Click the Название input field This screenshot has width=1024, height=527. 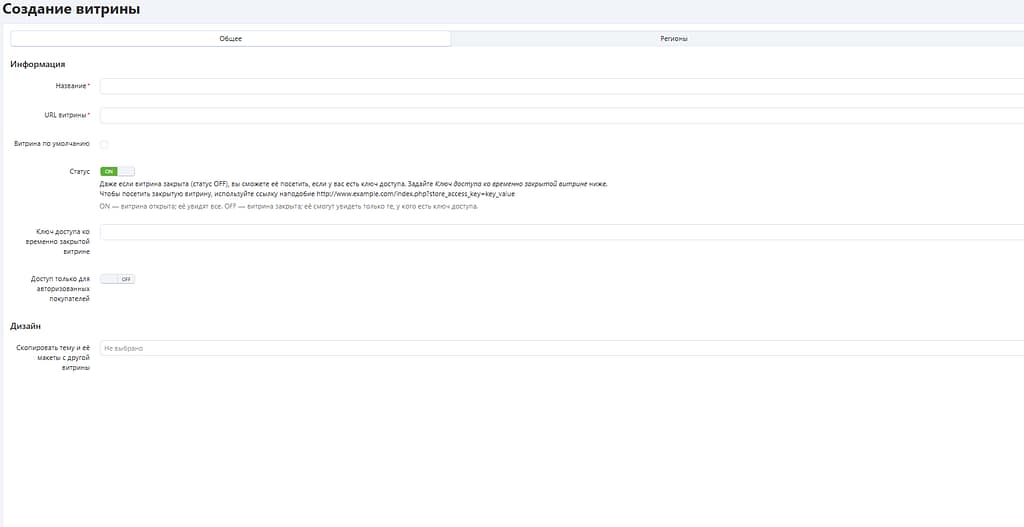tap(561, 86)
